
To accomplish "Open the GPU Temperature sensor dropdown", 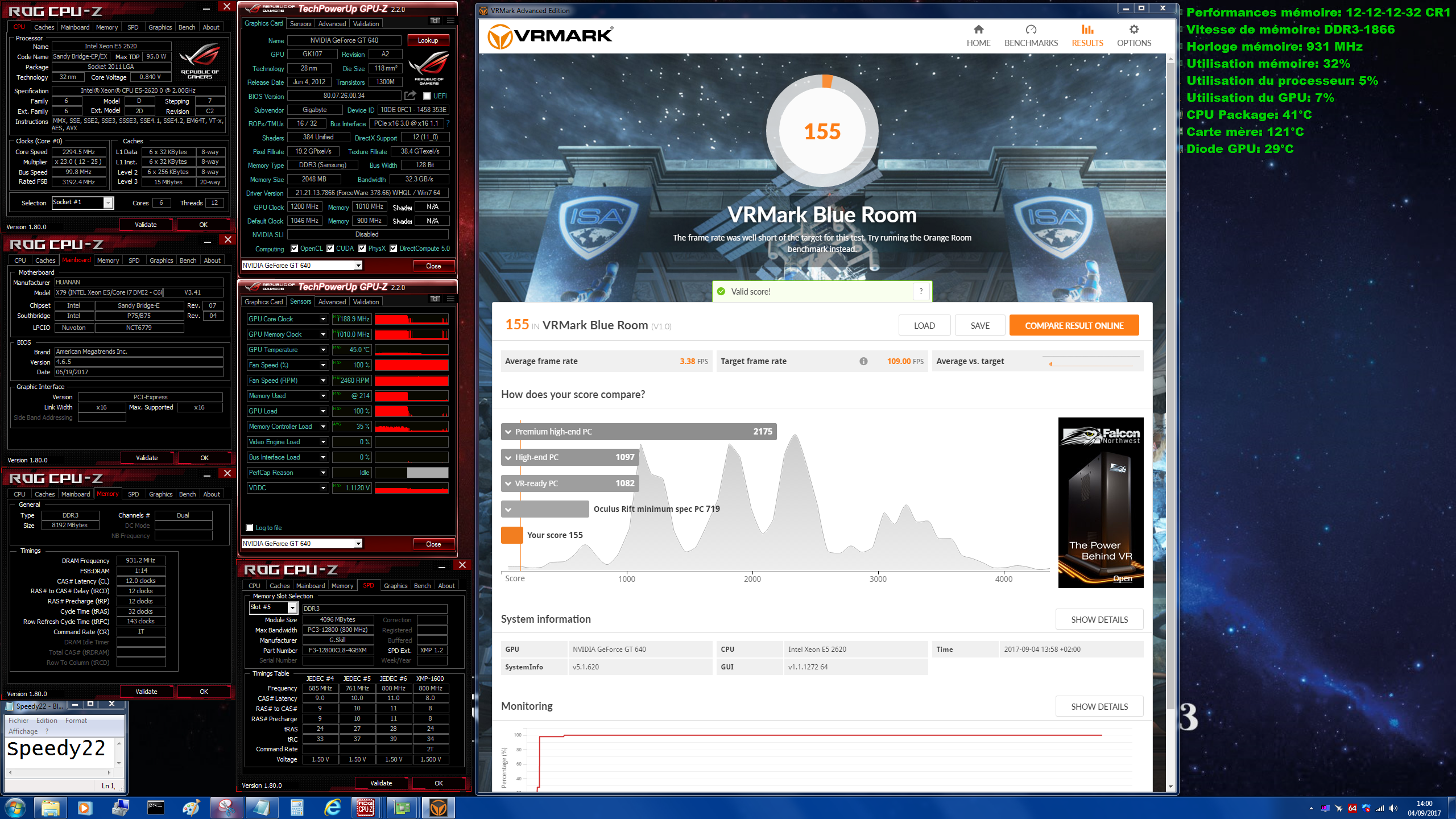I will (323, 350).
